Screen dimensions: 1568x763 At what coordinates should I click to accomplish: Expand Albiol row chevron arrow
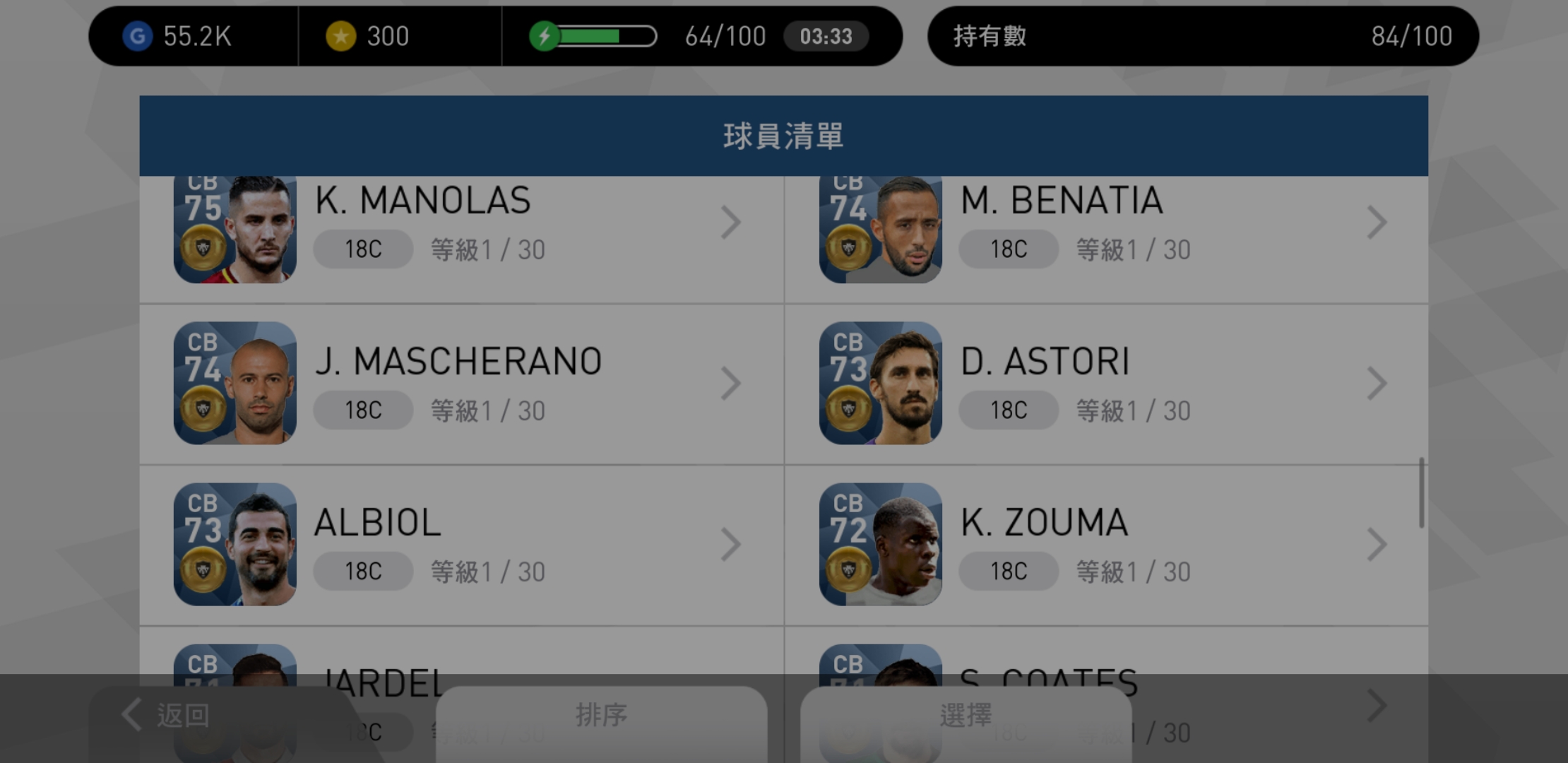[x=731, y=545]
